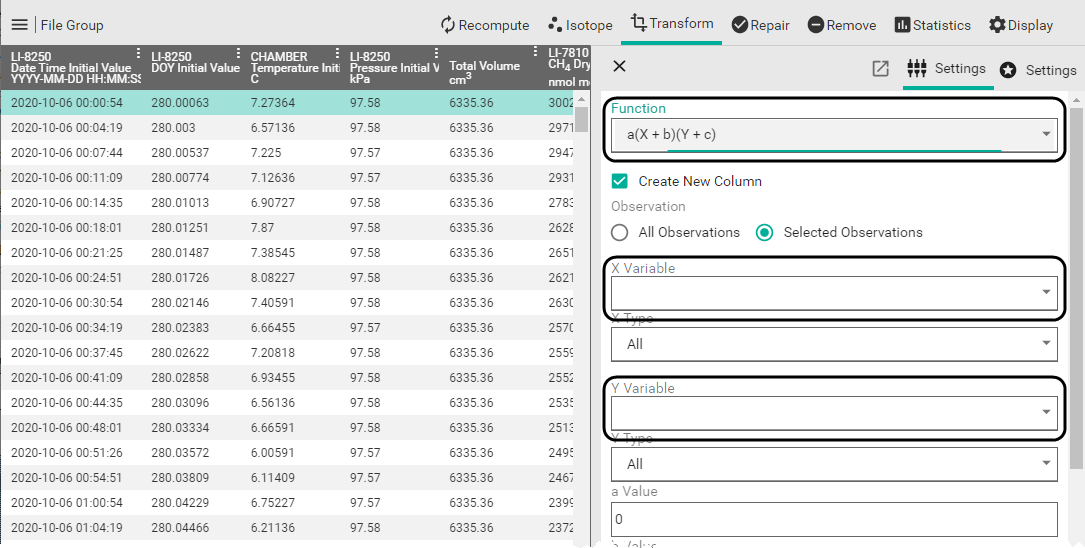This screenshot has height=548, width=1085.
Task: Click temperature cell 7.87
Action: tap(262, 228)
